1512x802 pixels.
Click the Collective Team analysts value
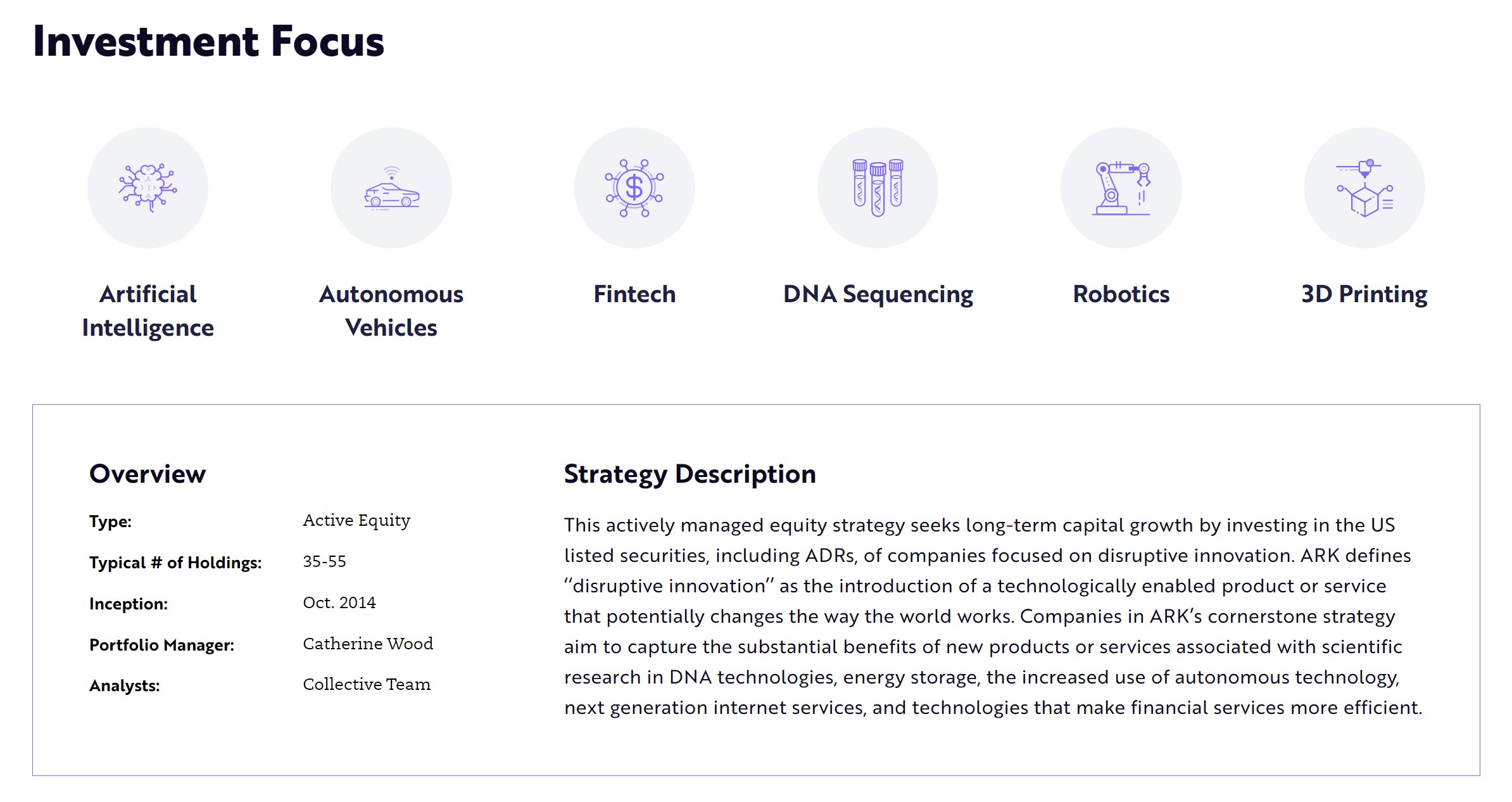(367, 684)
